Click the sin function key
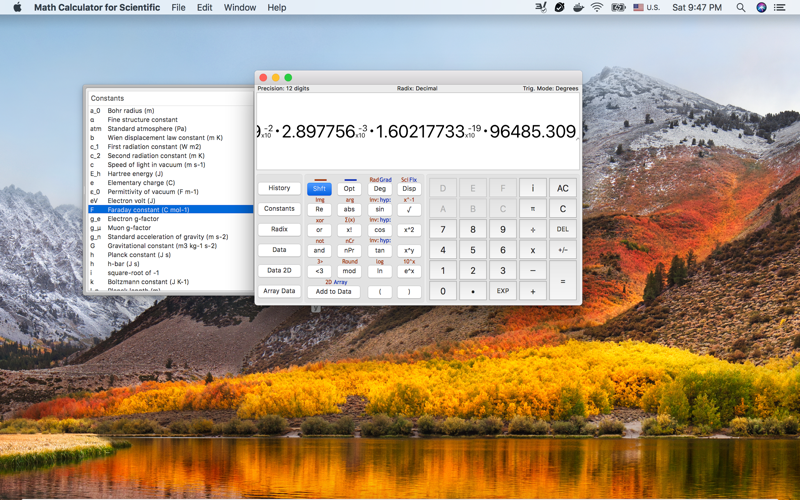 (x=380, y=209)
